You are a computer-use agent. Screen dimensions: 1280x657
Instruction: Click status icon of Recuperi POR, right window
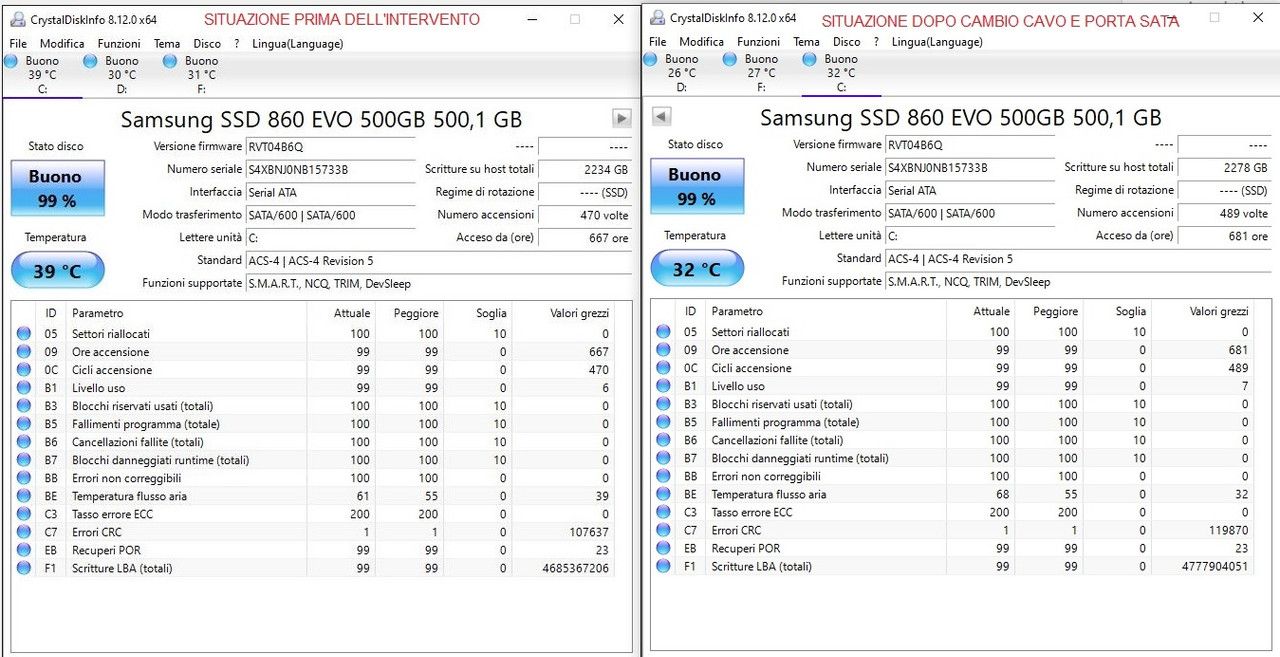click(x=663, y=548)
